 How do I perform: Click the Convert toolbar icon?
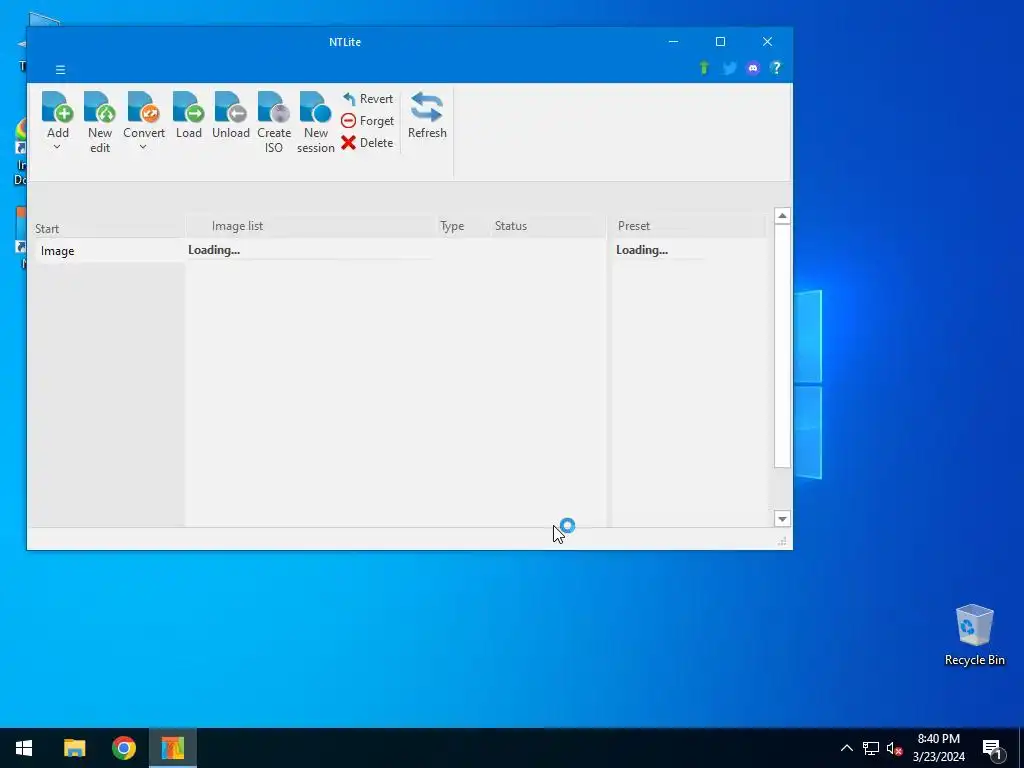144,108
